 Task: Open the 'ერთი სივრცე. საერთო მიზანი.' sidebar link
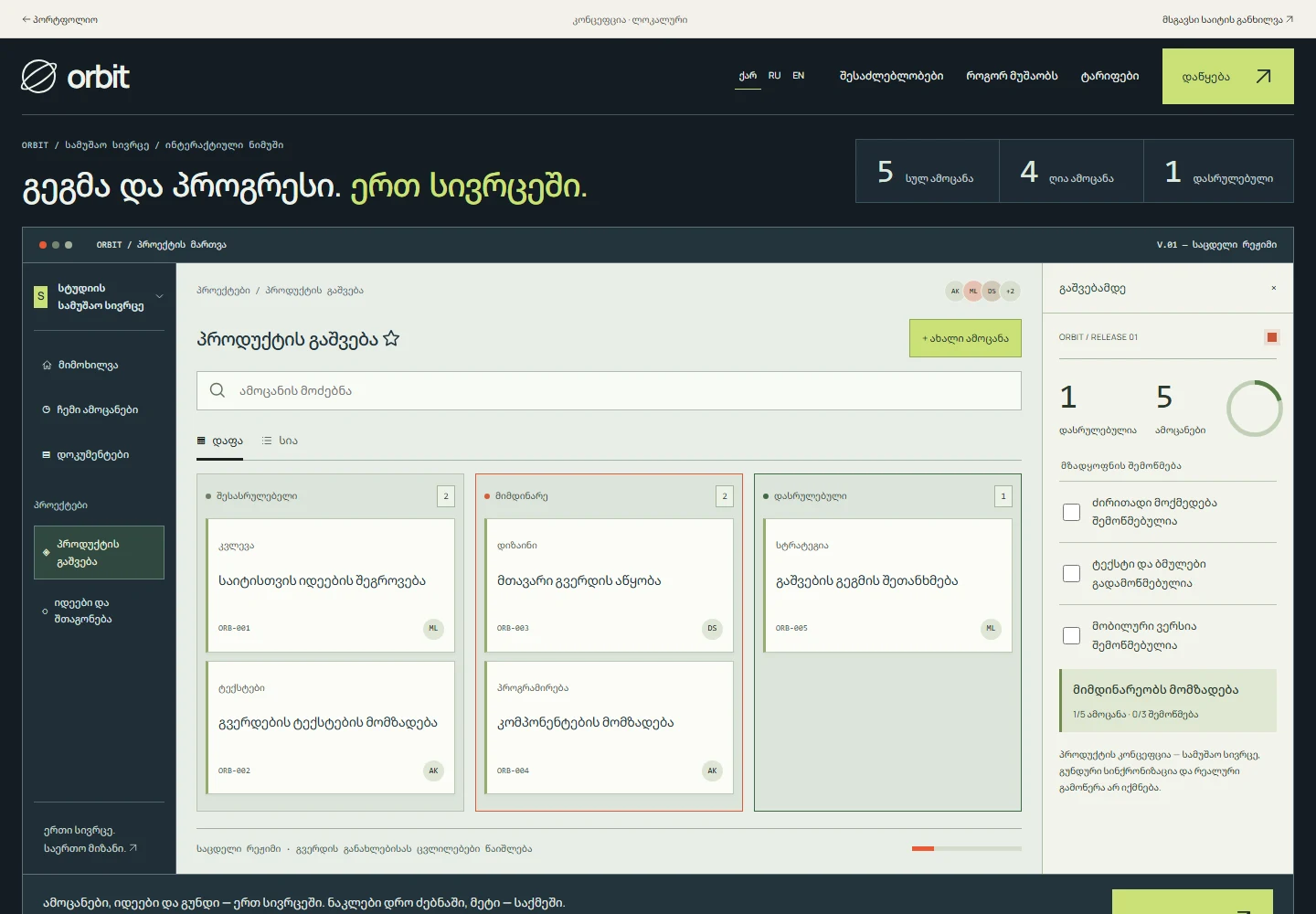tap(90, 839)
